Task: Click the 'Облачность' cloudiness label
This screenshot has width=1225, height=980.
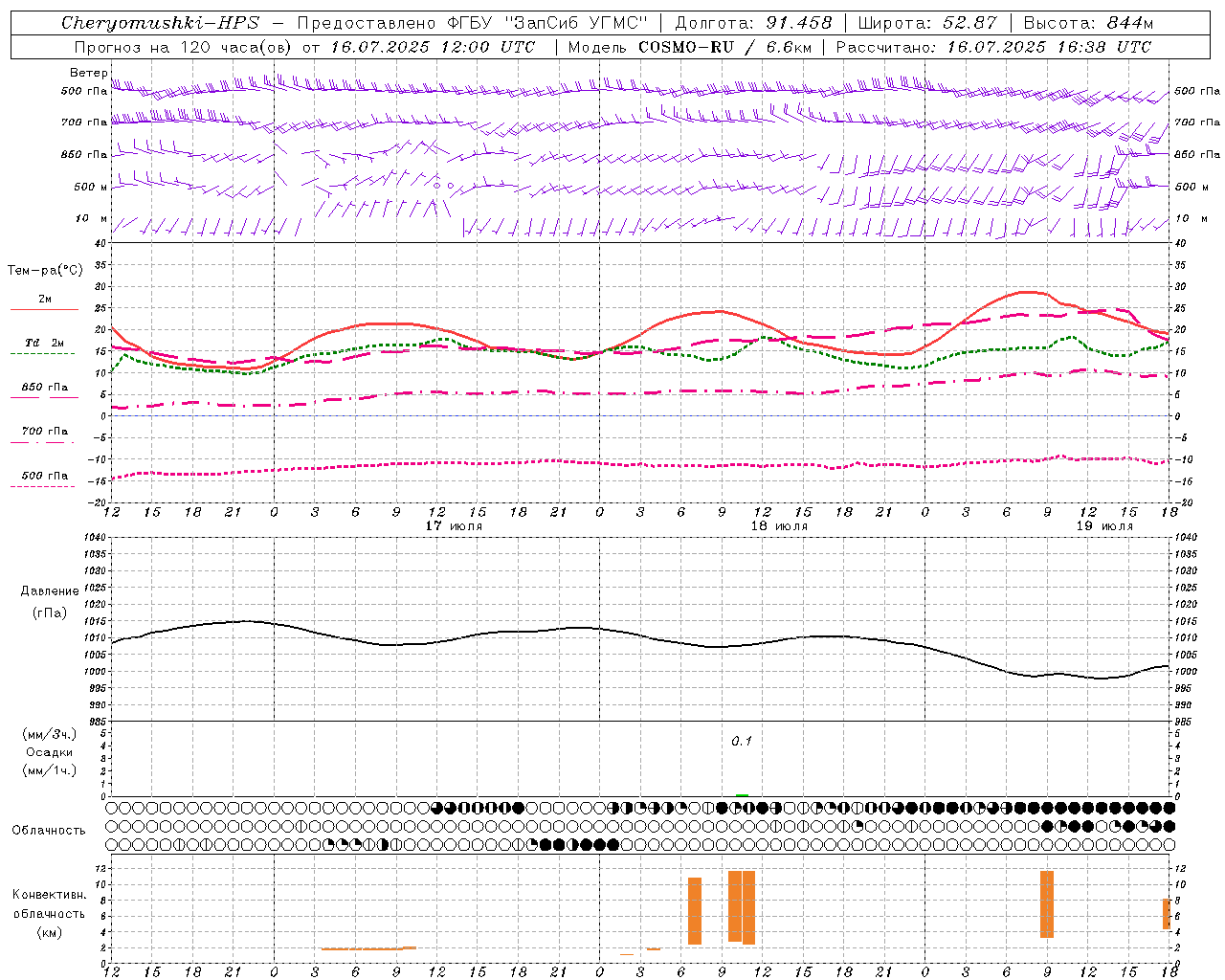Action: (49, 830)
